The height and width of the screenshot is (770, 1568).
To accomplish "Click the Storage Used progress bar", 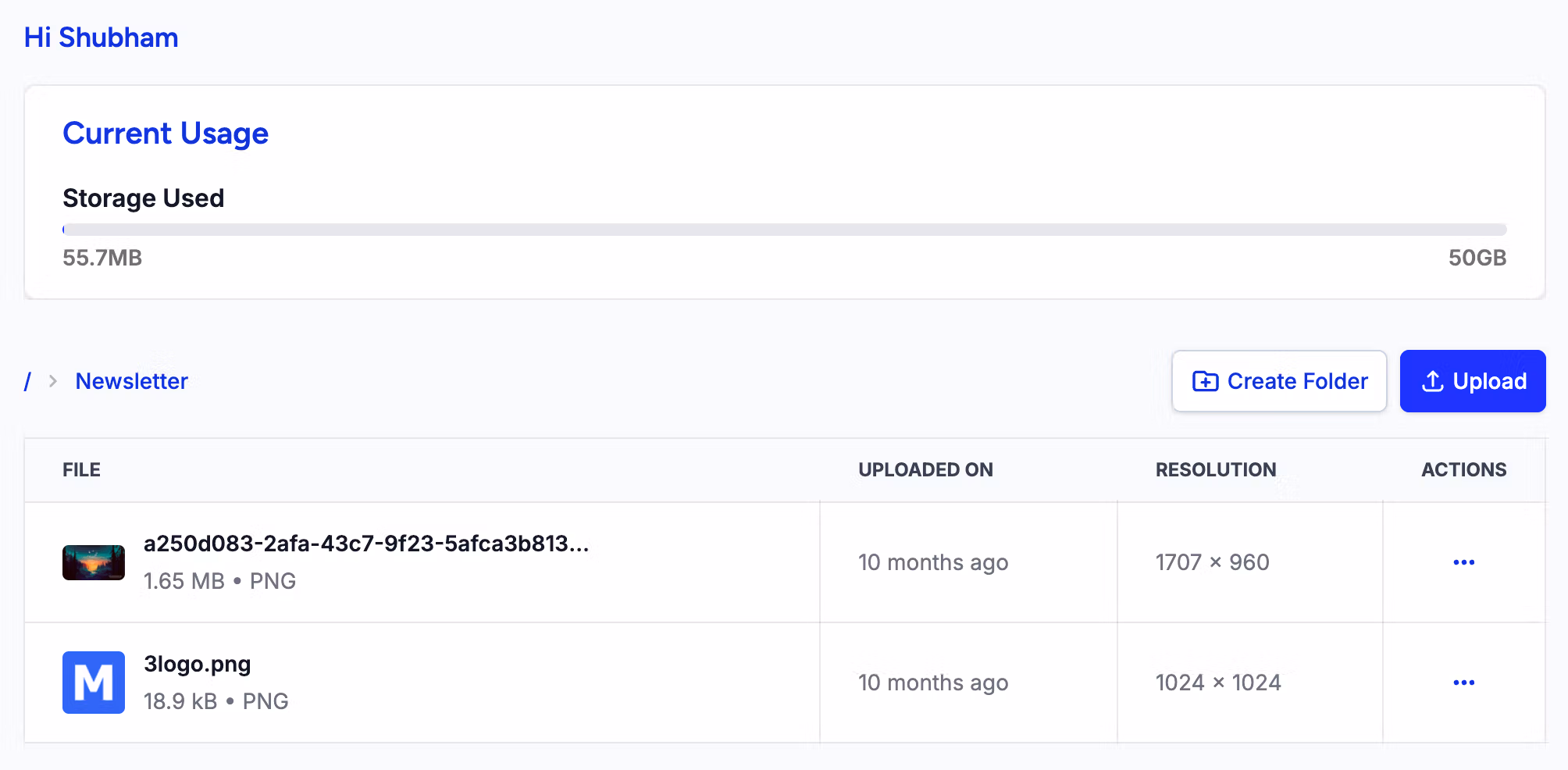I will pyautogui.click(x=784, y=230).
